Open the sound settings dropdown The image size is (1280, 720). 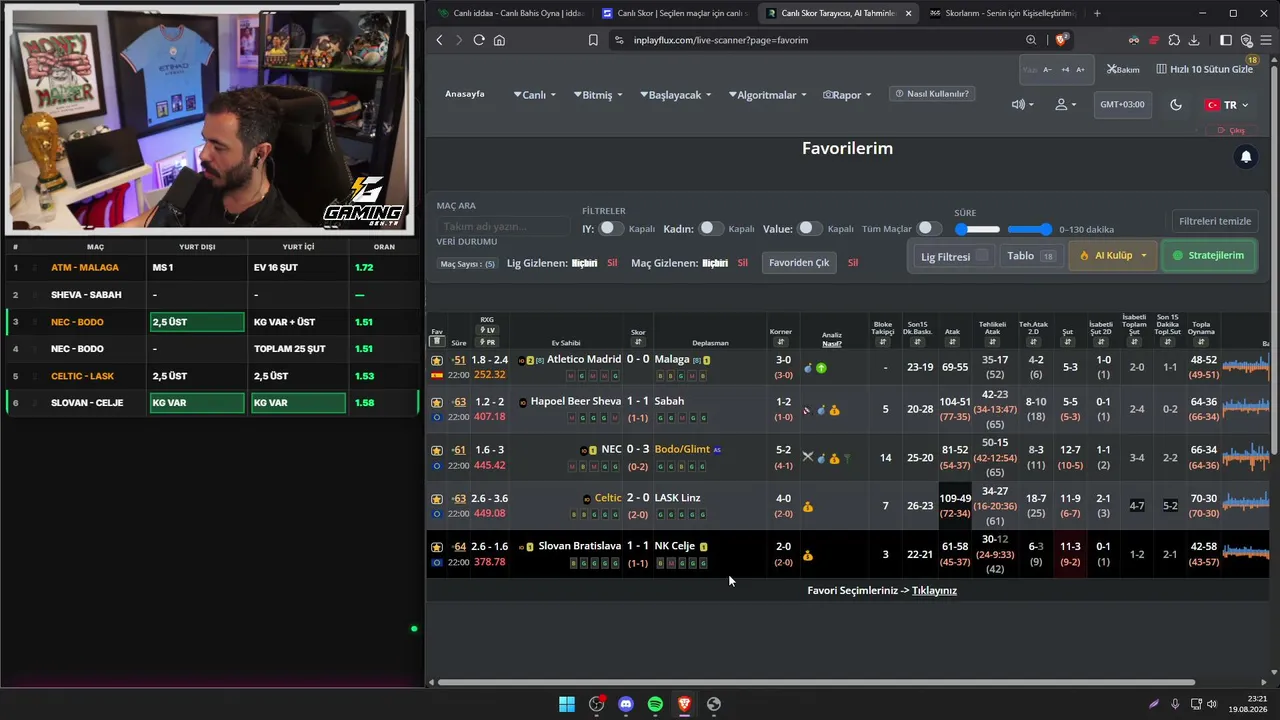point(1023,105)
